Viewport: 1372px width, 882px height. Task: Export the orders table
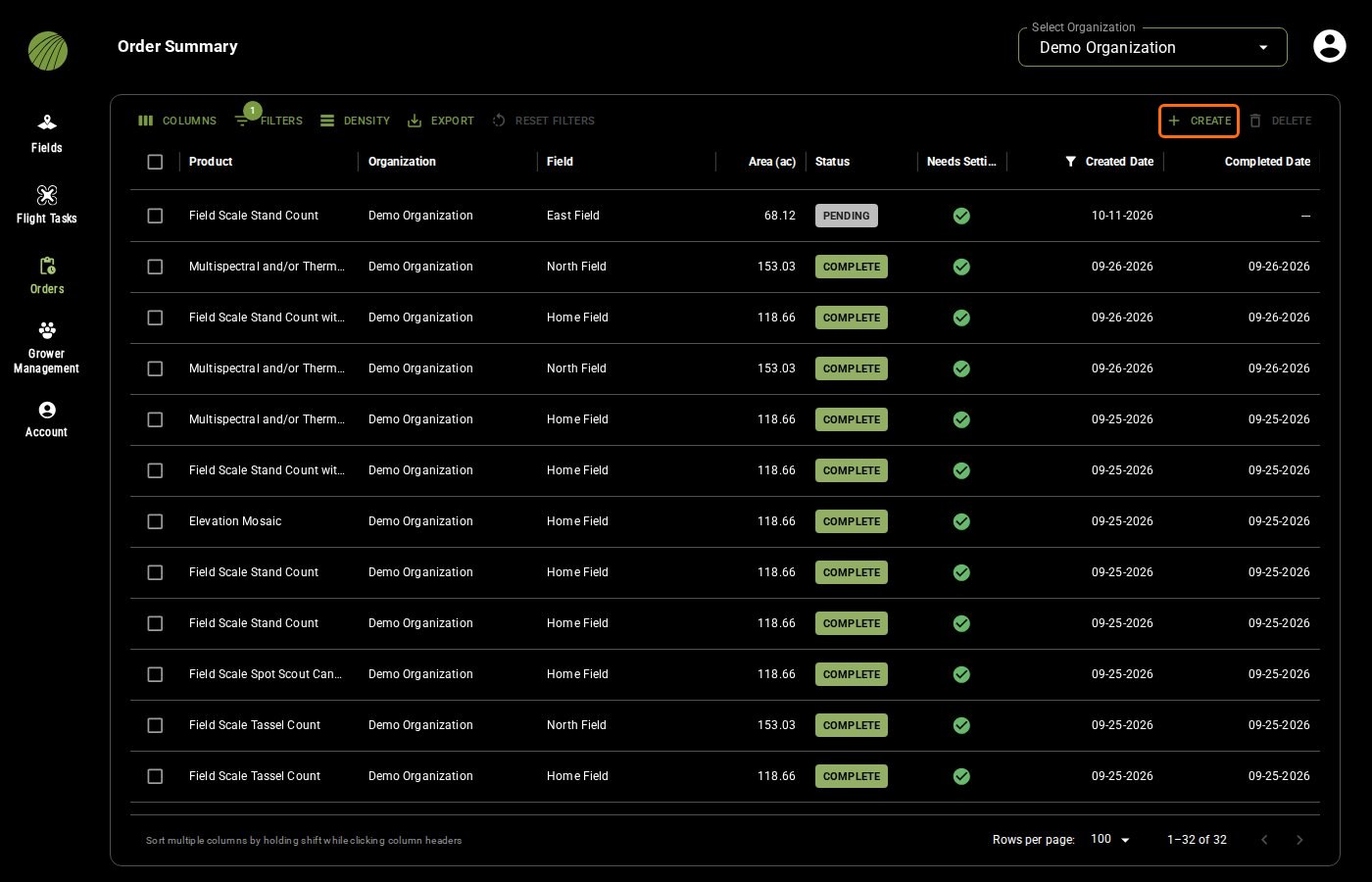[441, 121]
